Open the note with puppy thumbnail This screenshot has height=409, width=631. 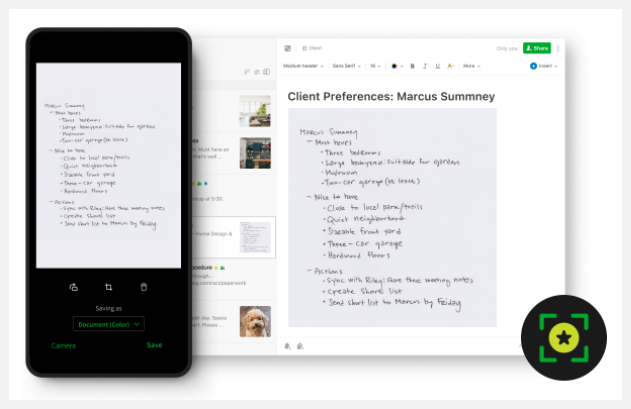coord(235,321)
